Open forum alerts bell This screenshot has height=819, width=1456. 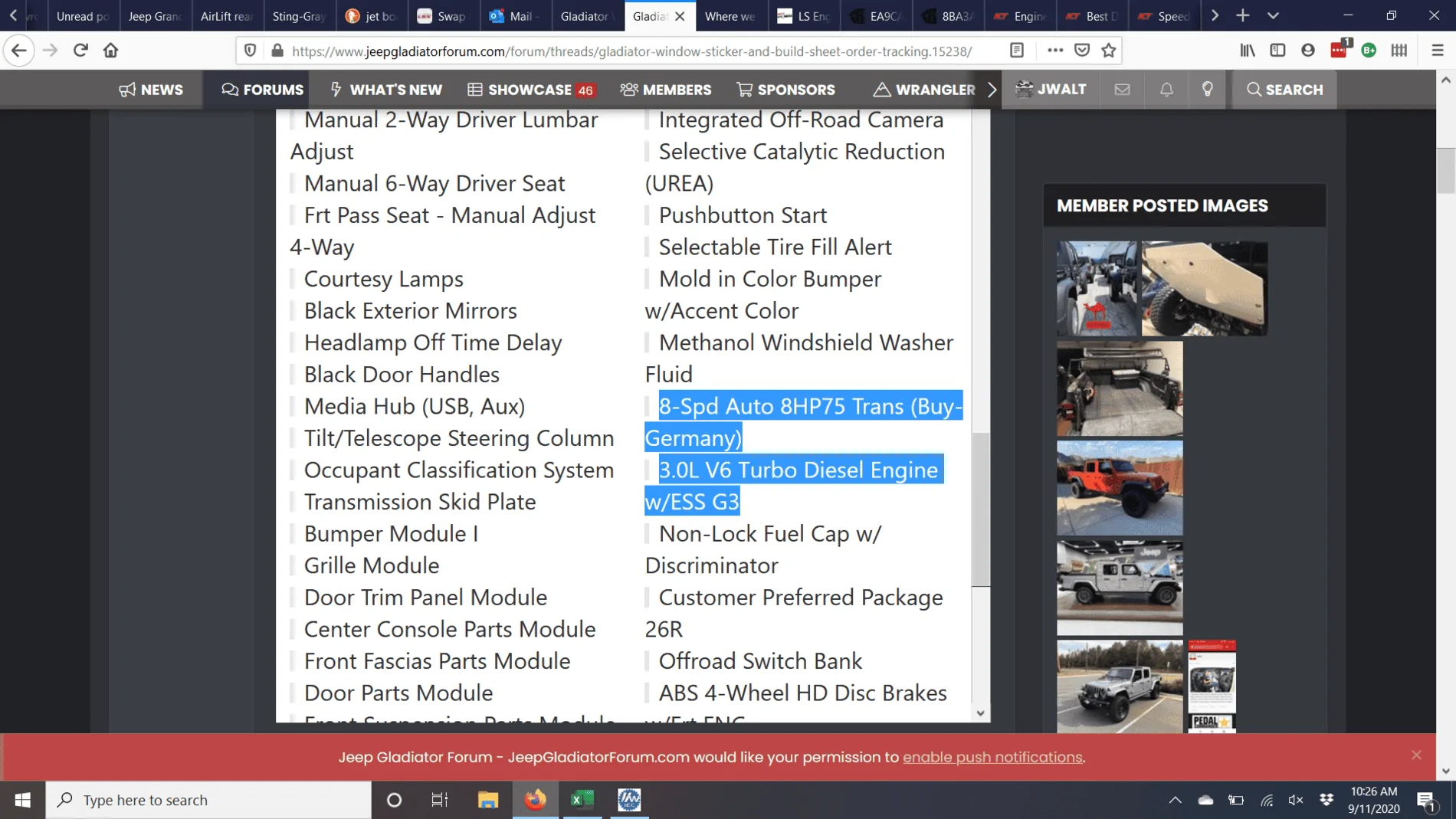pyautogui.click(x=1166, y=90)
